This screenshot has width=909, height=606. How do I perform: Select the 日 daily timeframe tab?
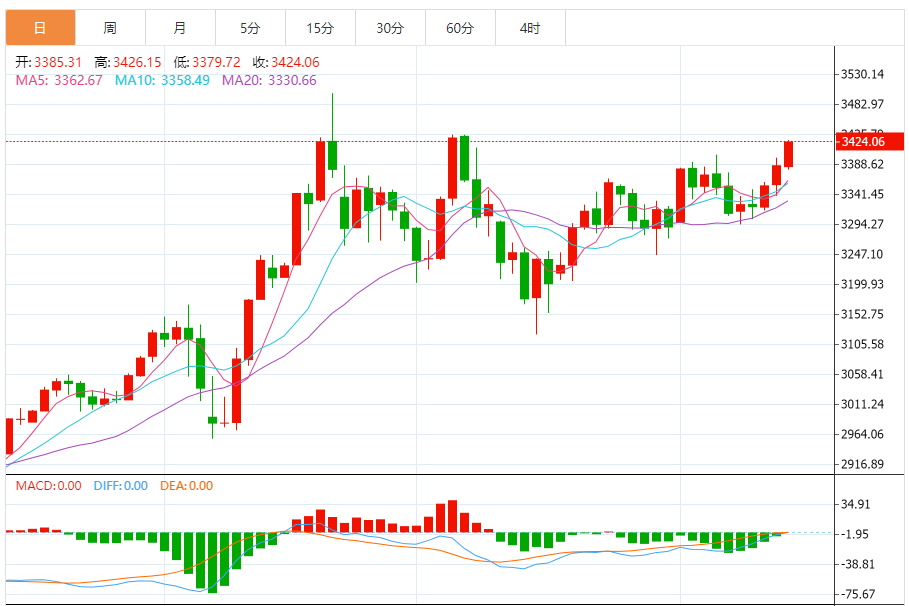(x=41, y=28)
